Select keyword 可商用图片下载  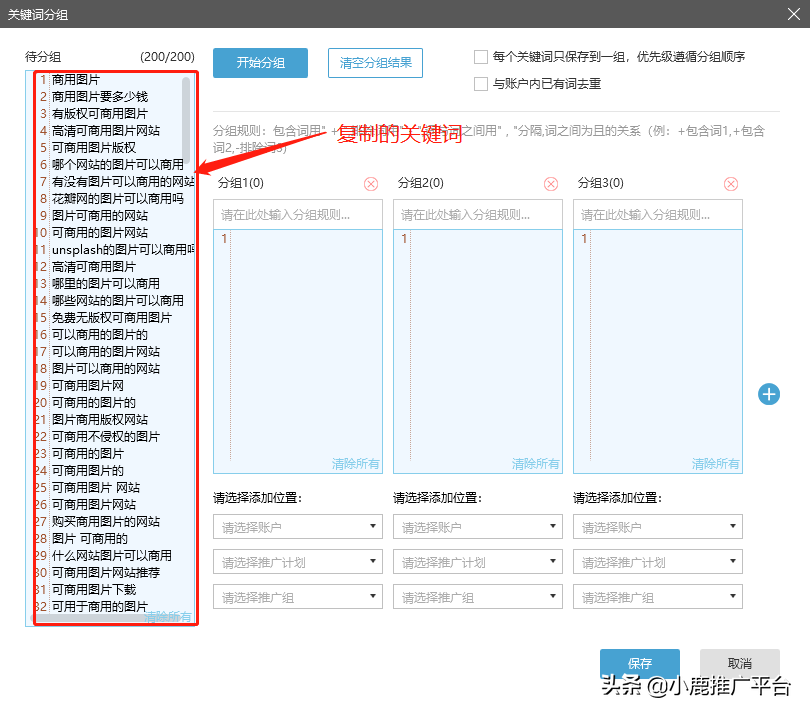pos(94,590)
